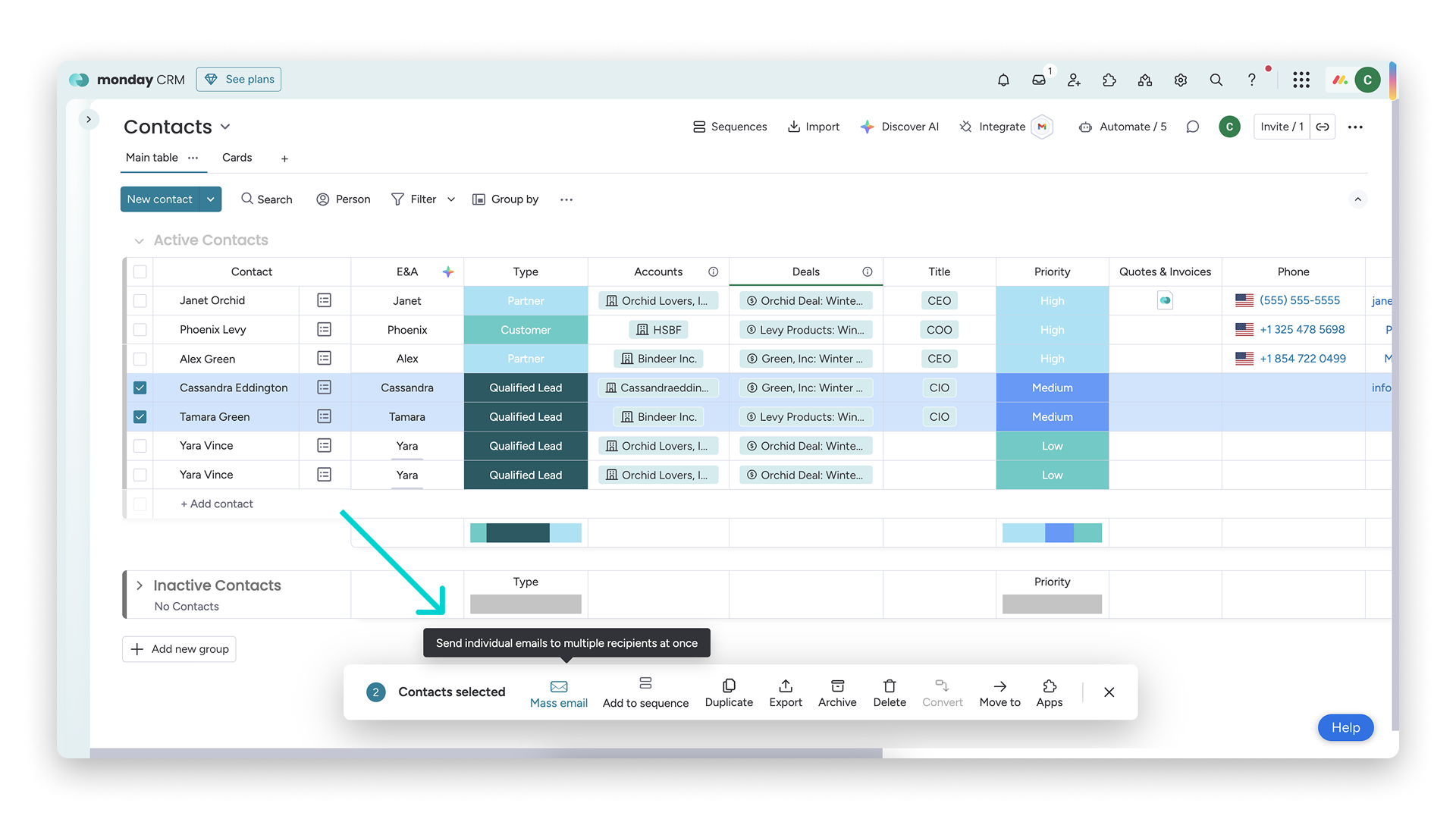The height and width of the screenshot is (819, 1456).
Task: Click the AI sparkle icon in E&A column
Action: (x=448, y=271)
